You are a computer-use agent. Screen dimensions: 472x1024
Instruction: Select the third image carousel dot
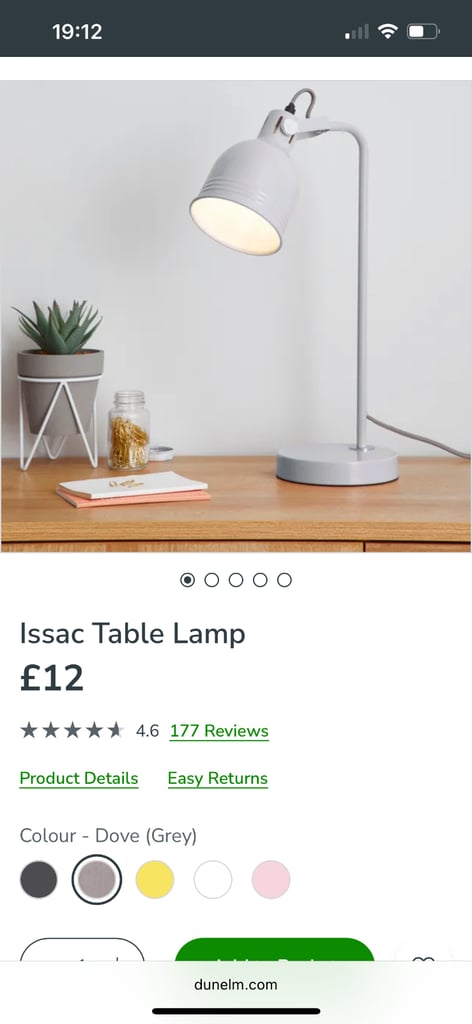[236, 580]
